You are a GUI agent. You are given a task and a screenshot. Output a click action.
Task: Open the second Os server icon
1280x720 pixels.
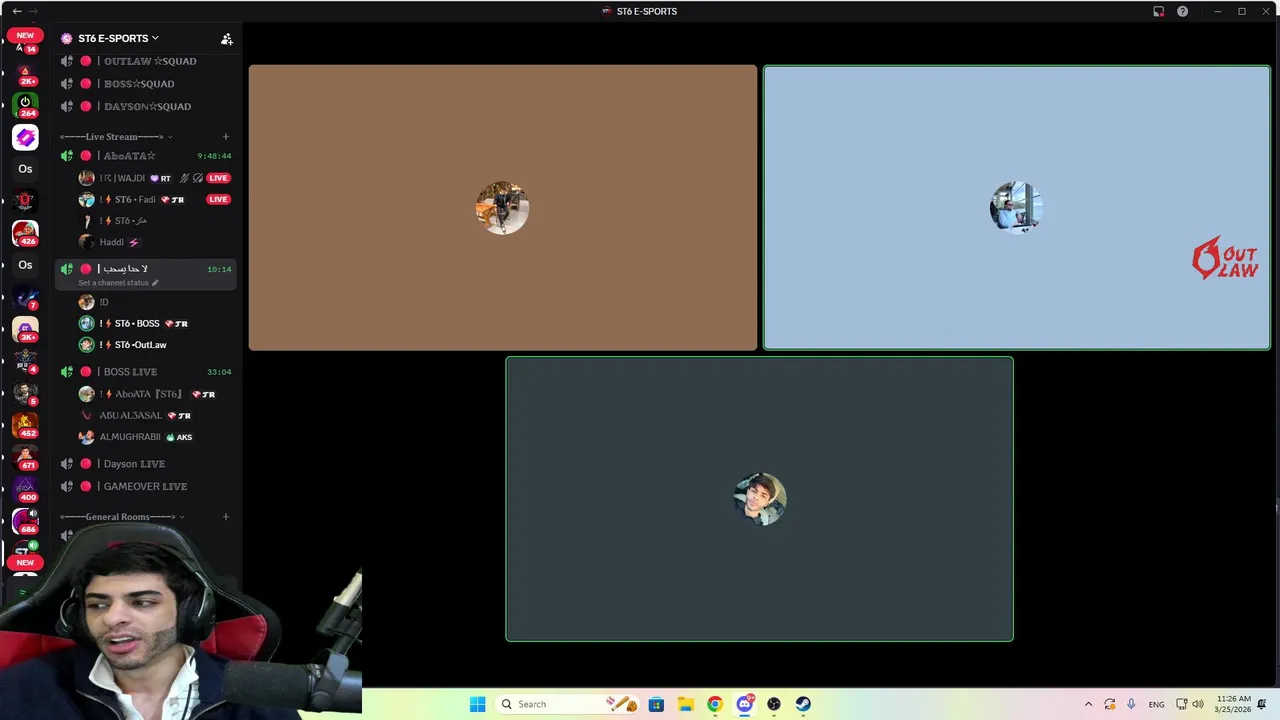coord(25,265)
